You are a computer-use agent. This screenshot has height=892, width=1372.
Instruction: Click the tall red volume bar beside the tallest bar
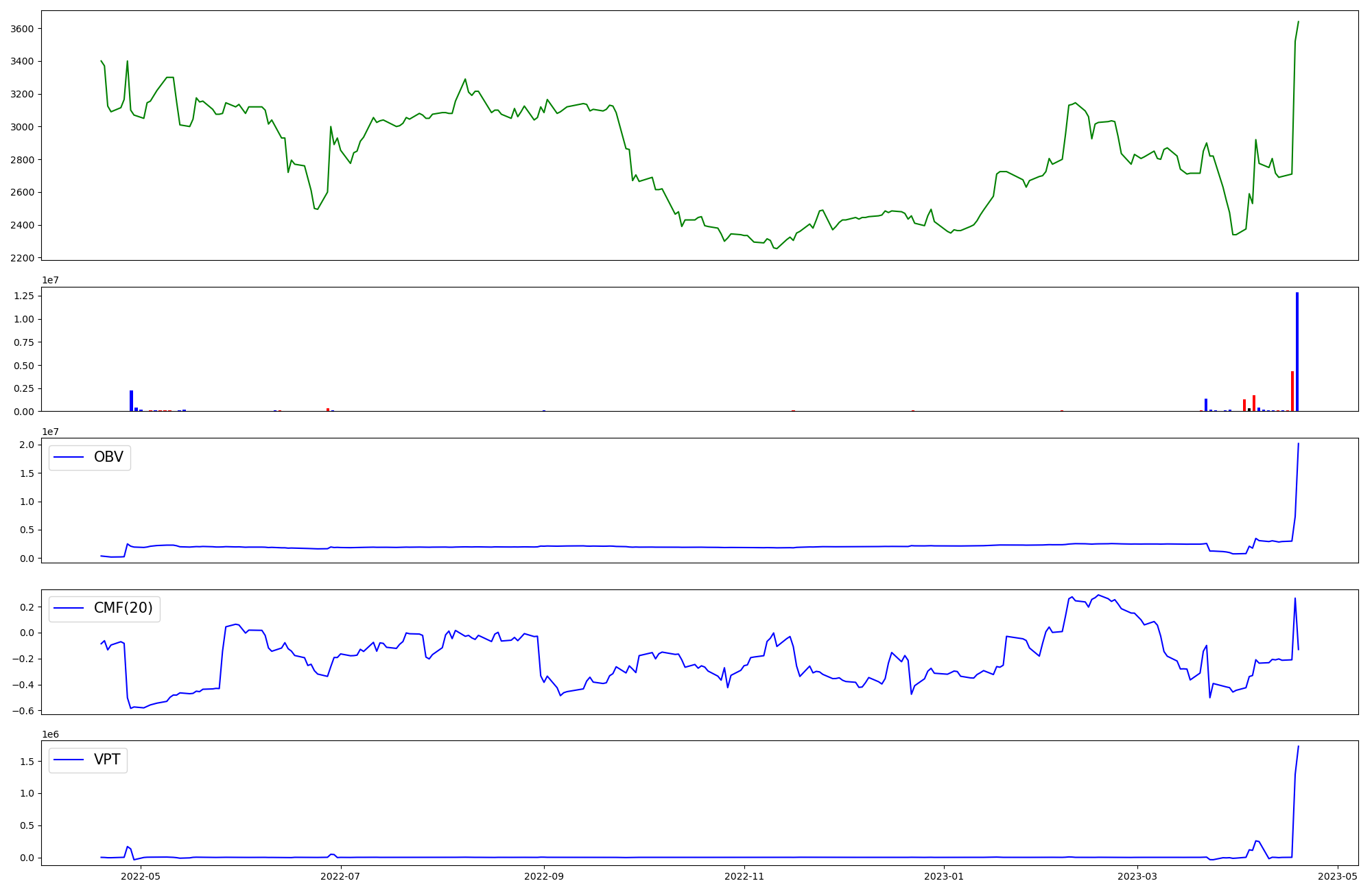pos(1292,392)
